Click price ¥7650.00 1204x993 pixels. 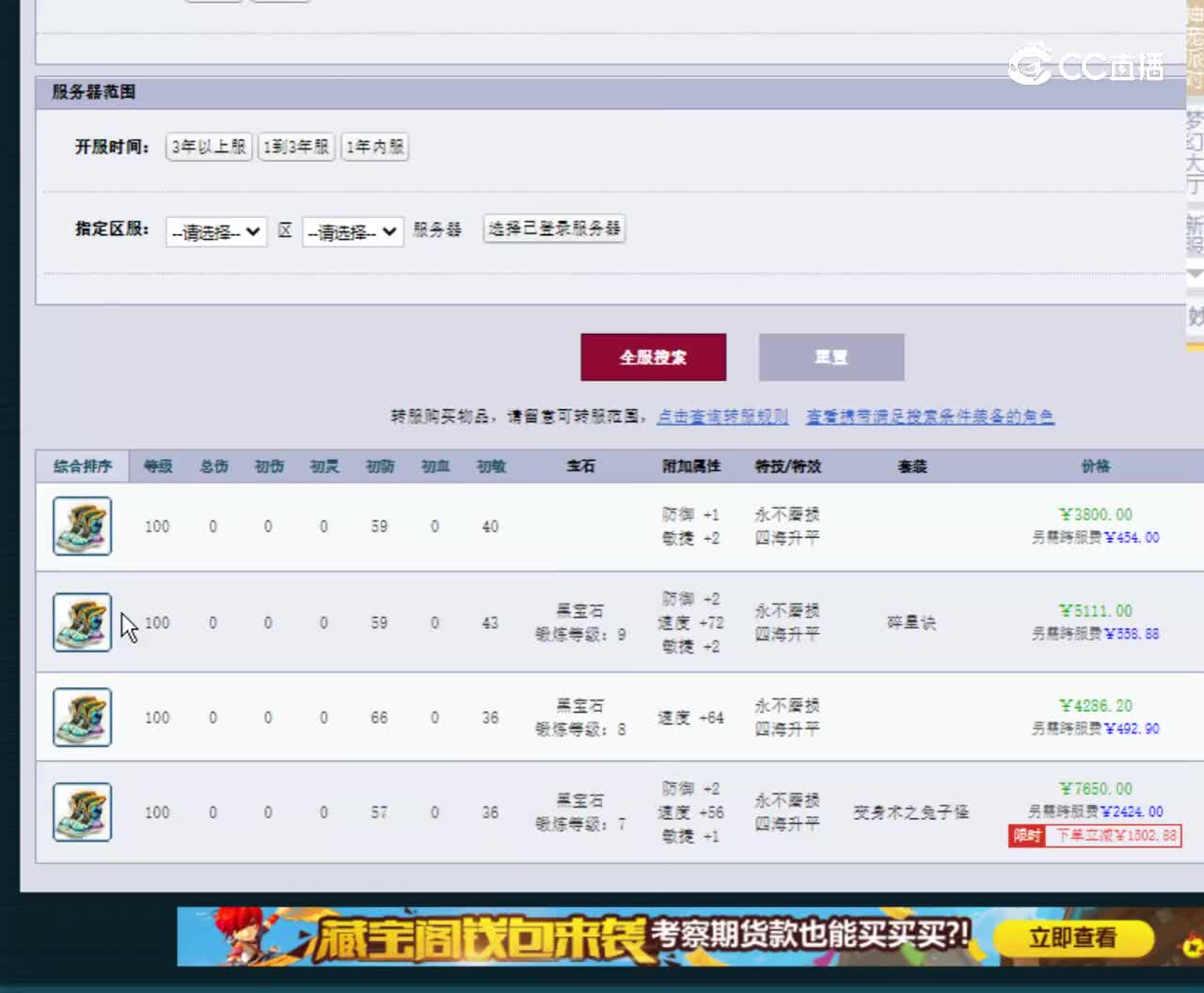coord(1096,788)
